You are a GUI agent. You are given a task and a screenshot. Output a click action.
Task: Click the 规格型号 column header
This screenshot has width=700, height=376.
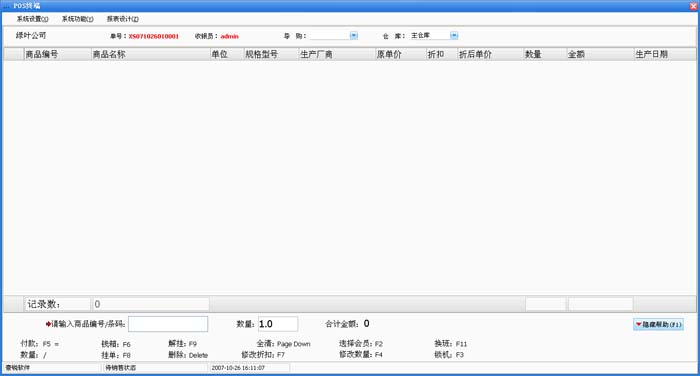tap(271, 54)
